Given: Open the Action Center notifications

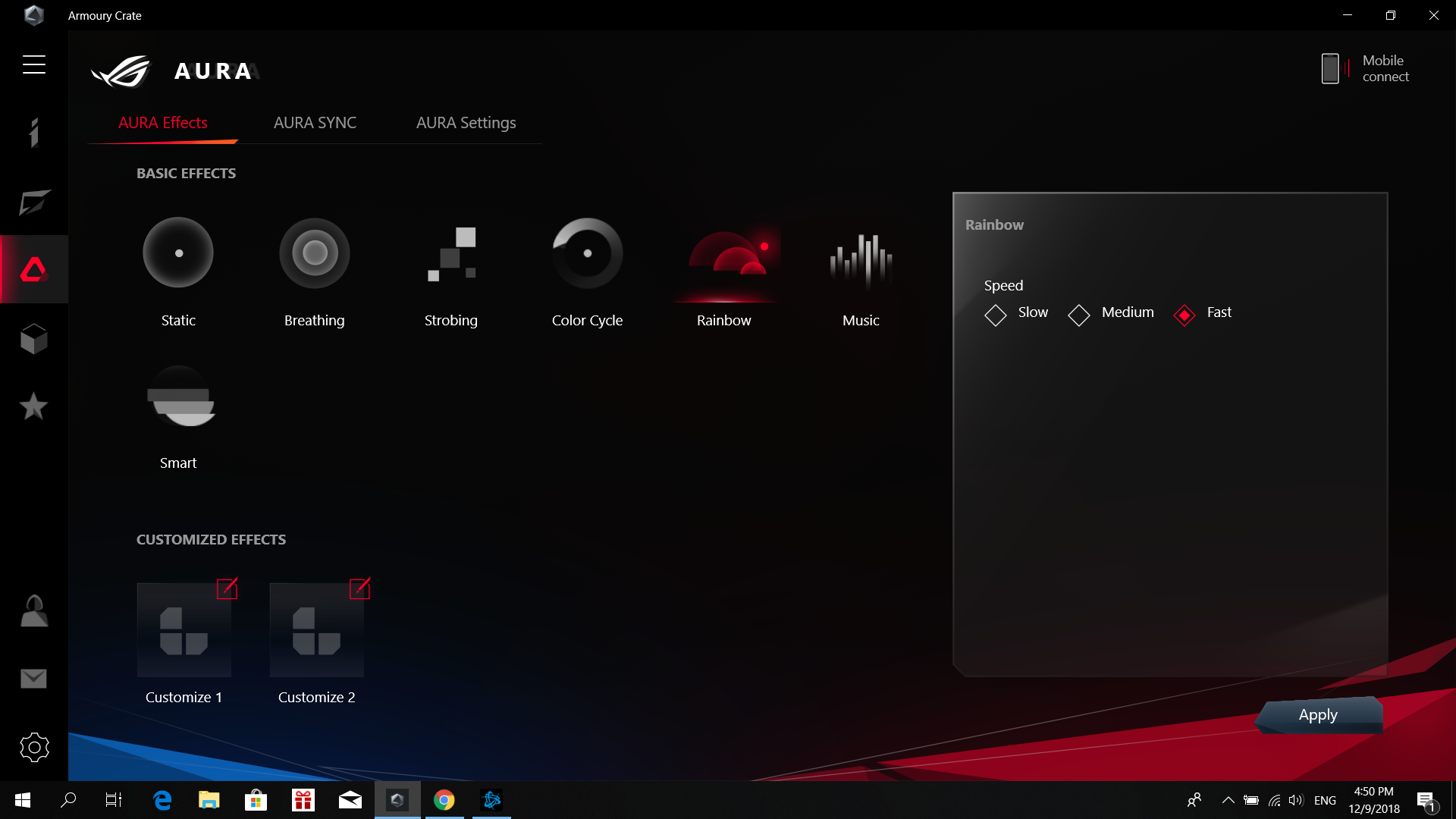Looking at the screenshot, I should pos(1426,801).
